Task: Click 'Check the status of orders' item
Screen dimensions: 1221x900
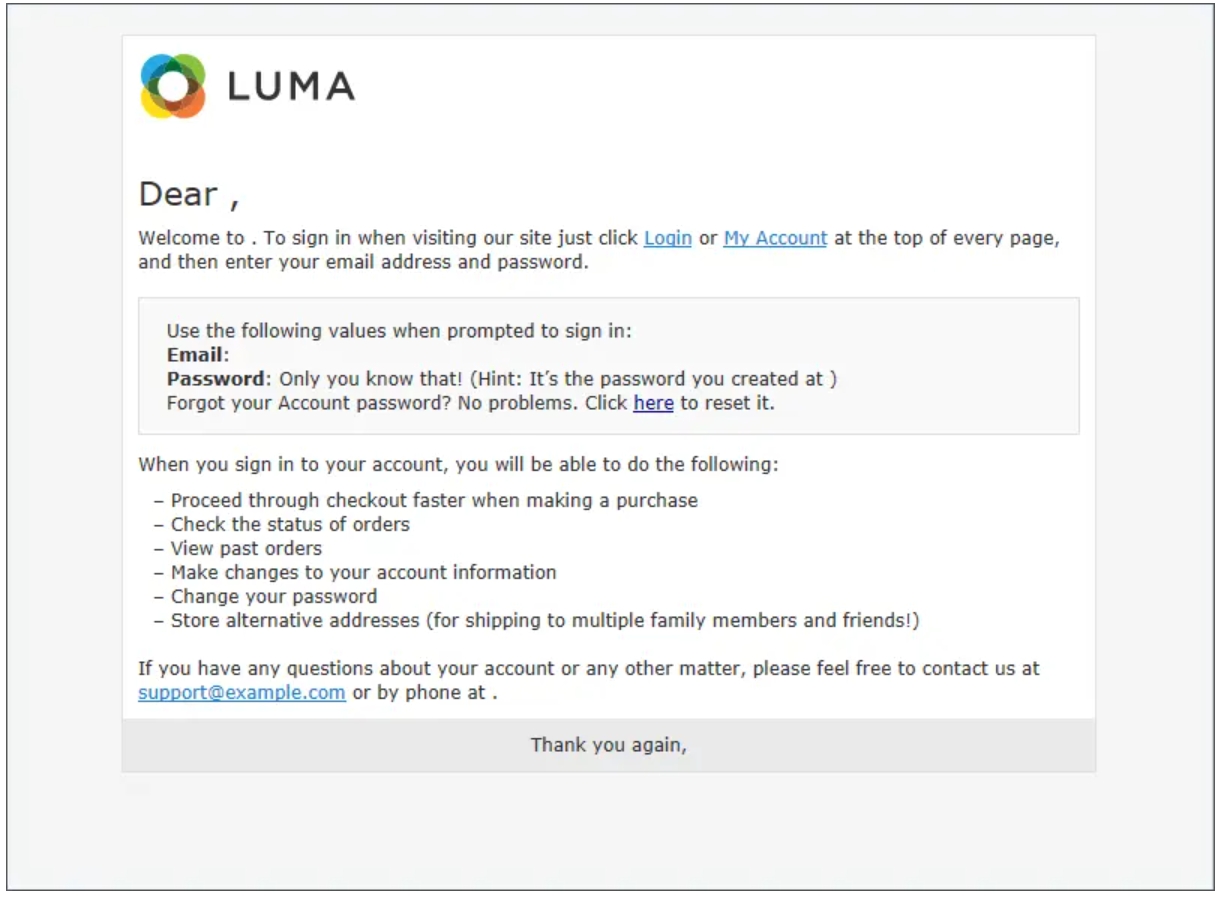Action: [x=282, y=525]
